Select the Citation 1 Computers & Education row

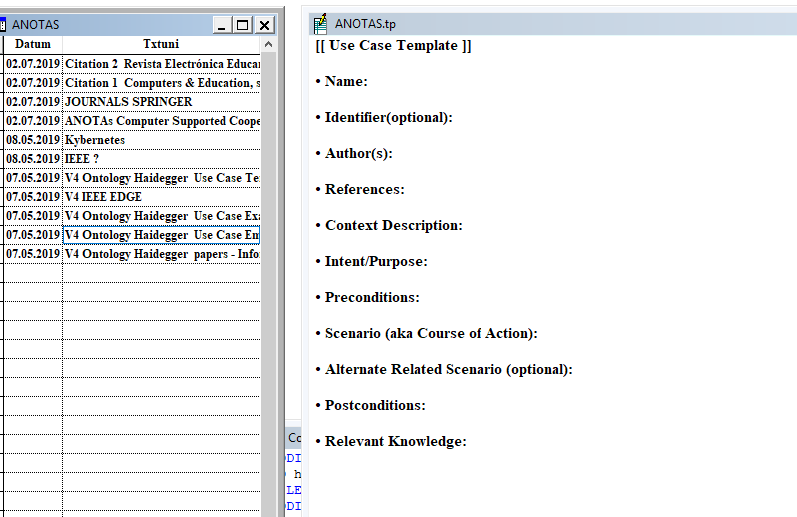click(160, 83)
